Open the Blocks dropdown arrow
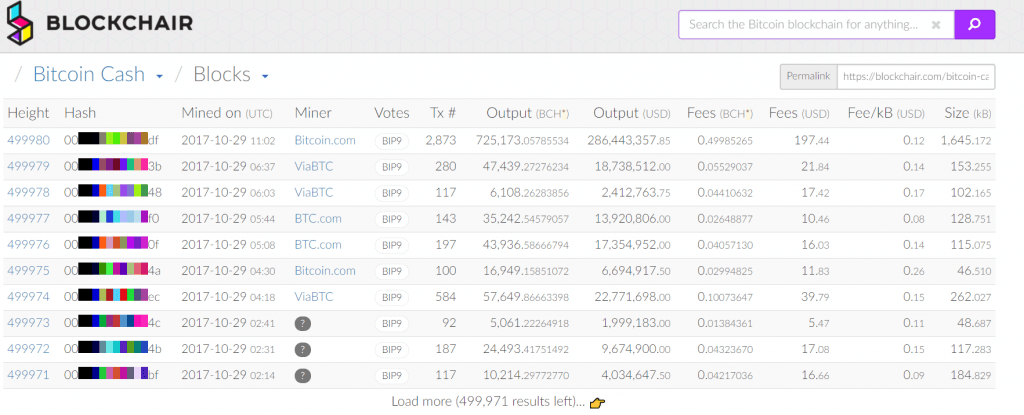 click(264, 76)
